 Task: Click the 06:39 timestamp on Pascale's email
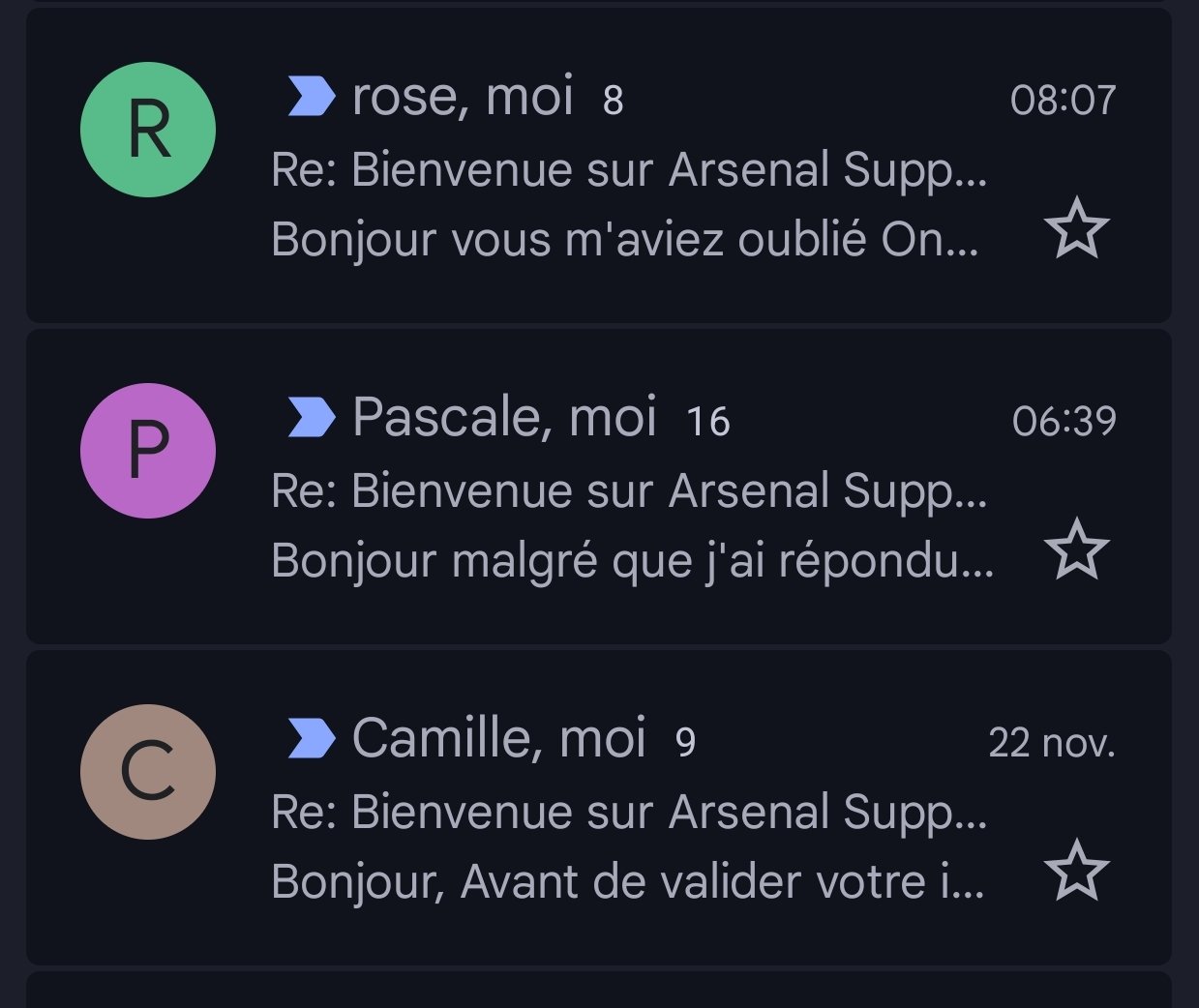click(x=1064, y=421)
